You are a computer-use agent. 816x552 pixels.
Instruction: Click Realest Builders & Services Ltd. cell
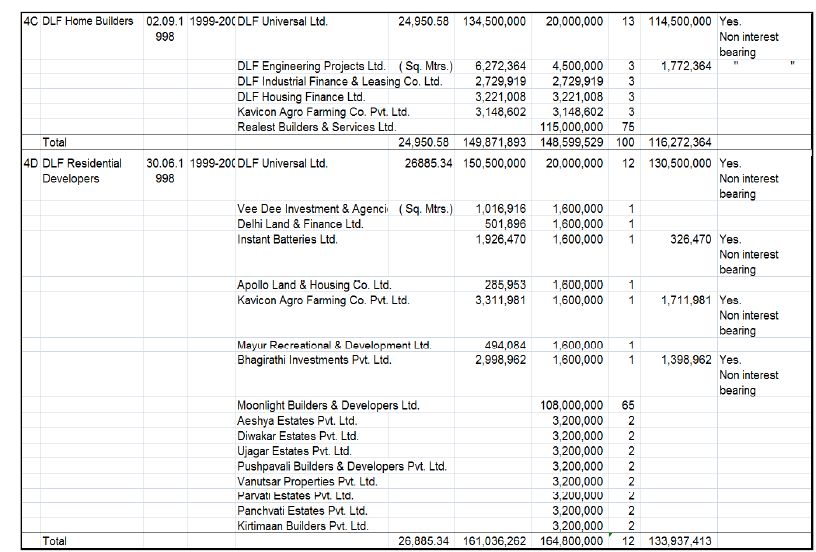(x=316, y=127)
